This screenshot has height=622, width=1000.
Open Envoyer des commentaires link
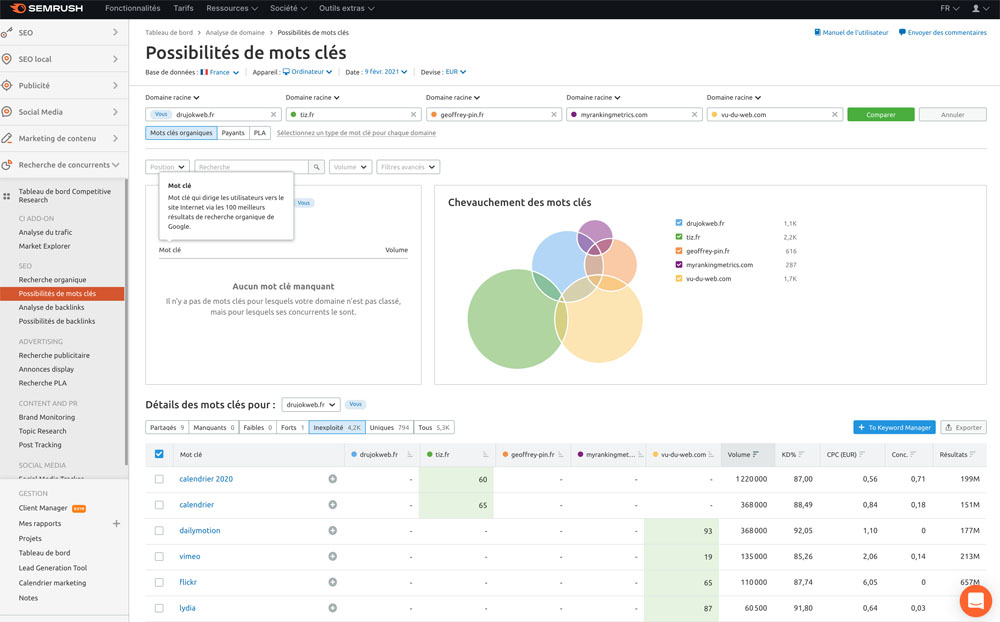tap(943, 33)
